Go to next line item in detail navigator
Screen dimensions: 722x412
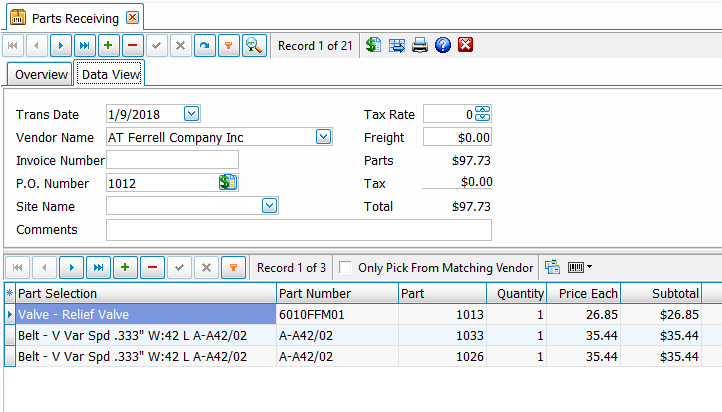point(71,267)
